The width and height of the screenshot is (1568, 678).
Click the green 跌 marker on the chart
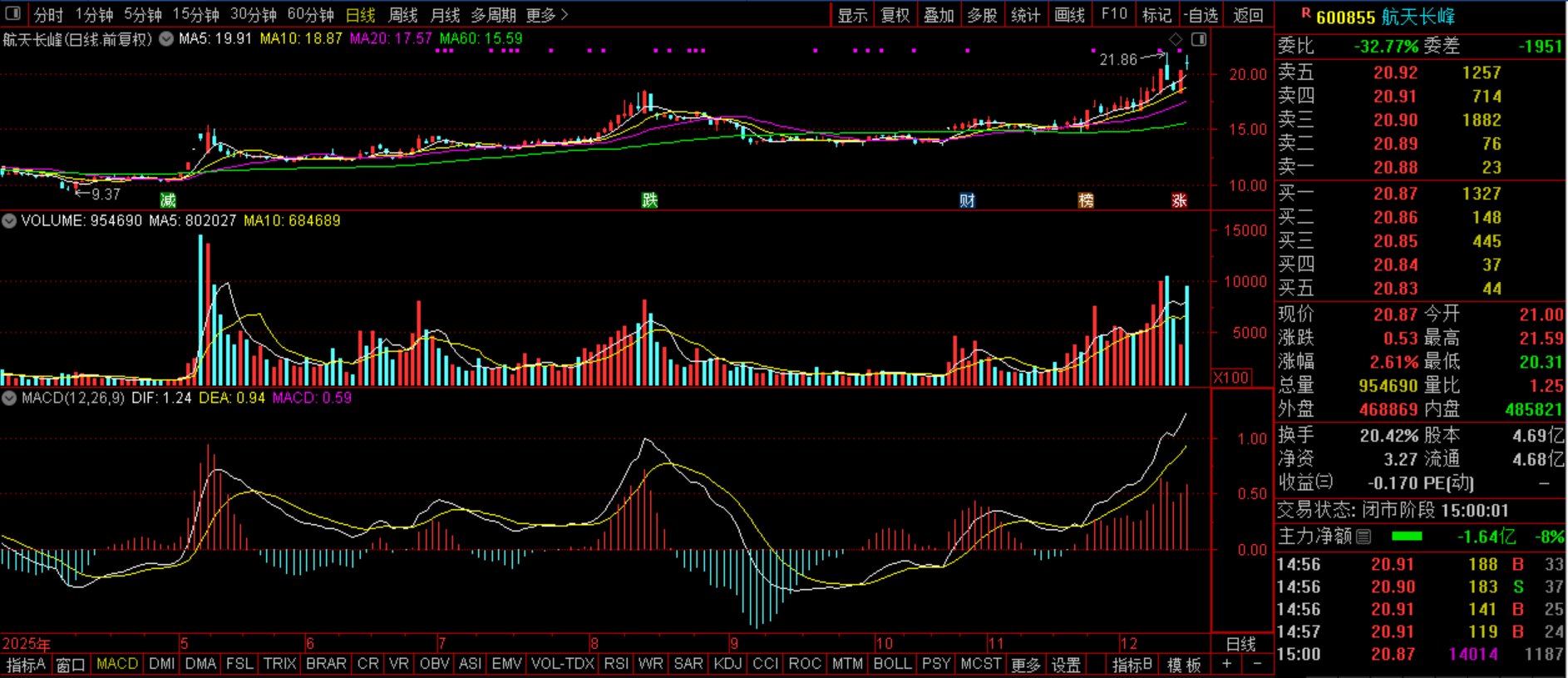point(649,200)
